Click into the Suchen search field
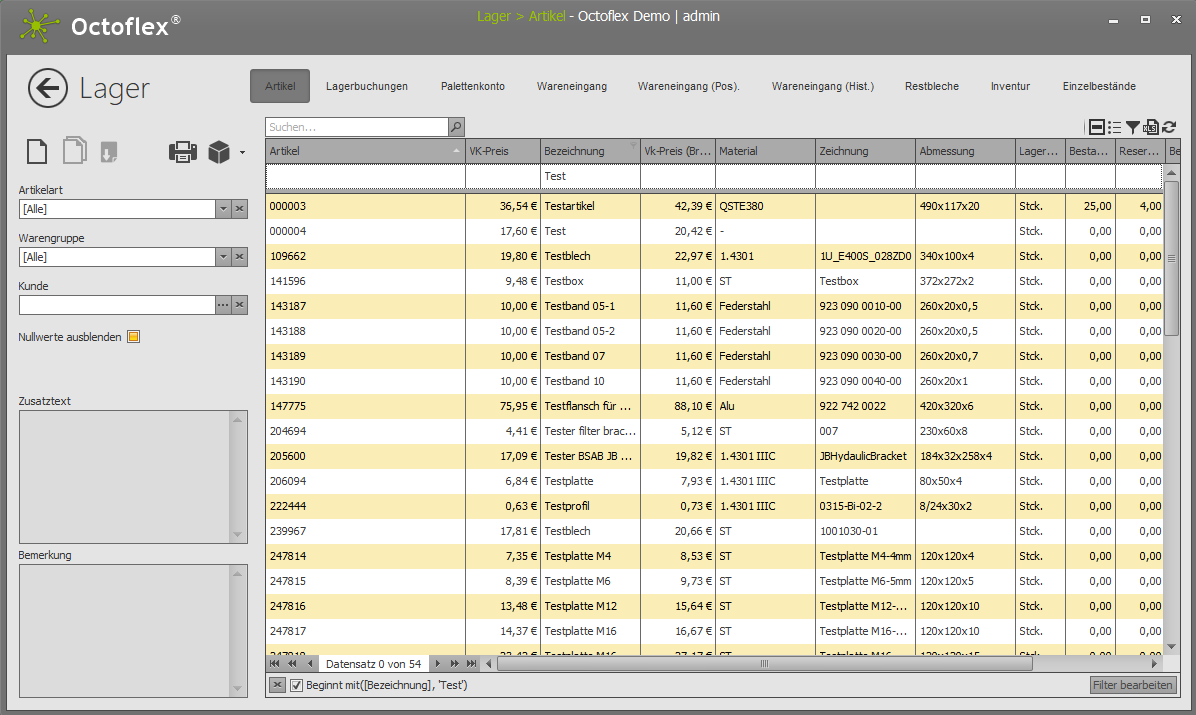The height and width of the screenshot is (715, 1196). pos(355,127)
